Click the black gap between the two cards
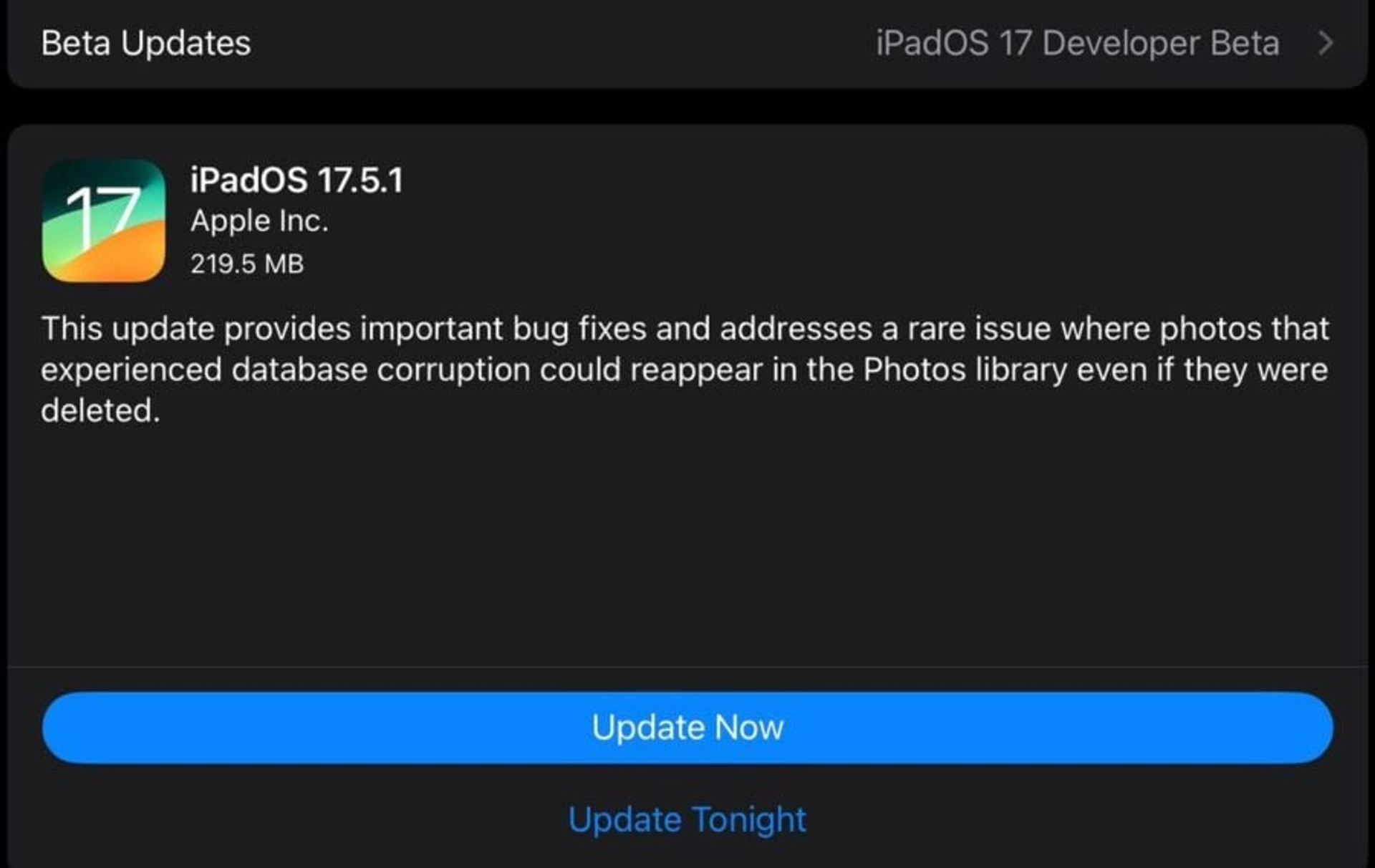 (x=687, y=106)
